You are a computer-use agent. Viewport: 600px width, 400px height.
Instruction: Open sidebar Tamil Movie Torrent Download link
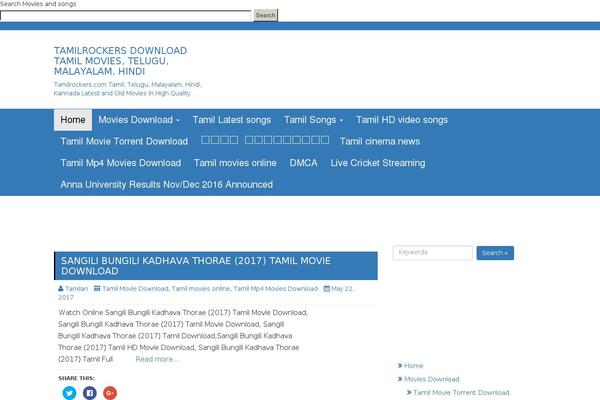click(x=461, y=392)
